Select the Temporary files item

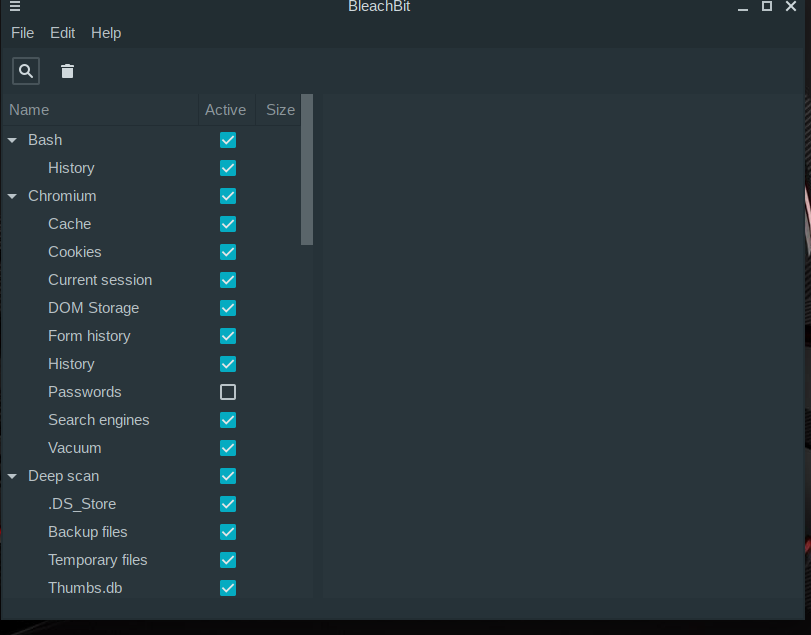click(98, 560)
